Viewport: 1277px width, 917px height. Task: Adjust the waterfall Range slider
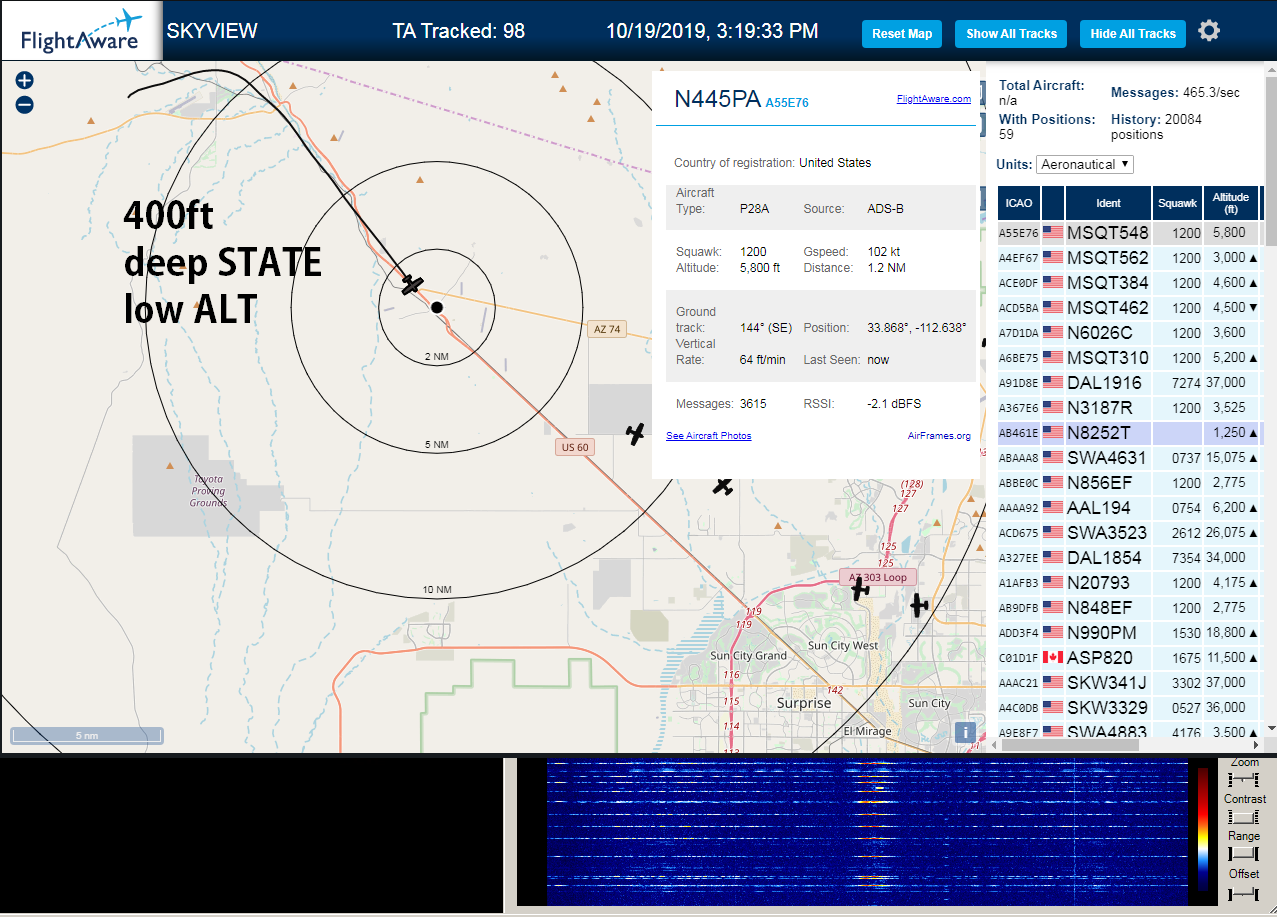point(1244,853)
